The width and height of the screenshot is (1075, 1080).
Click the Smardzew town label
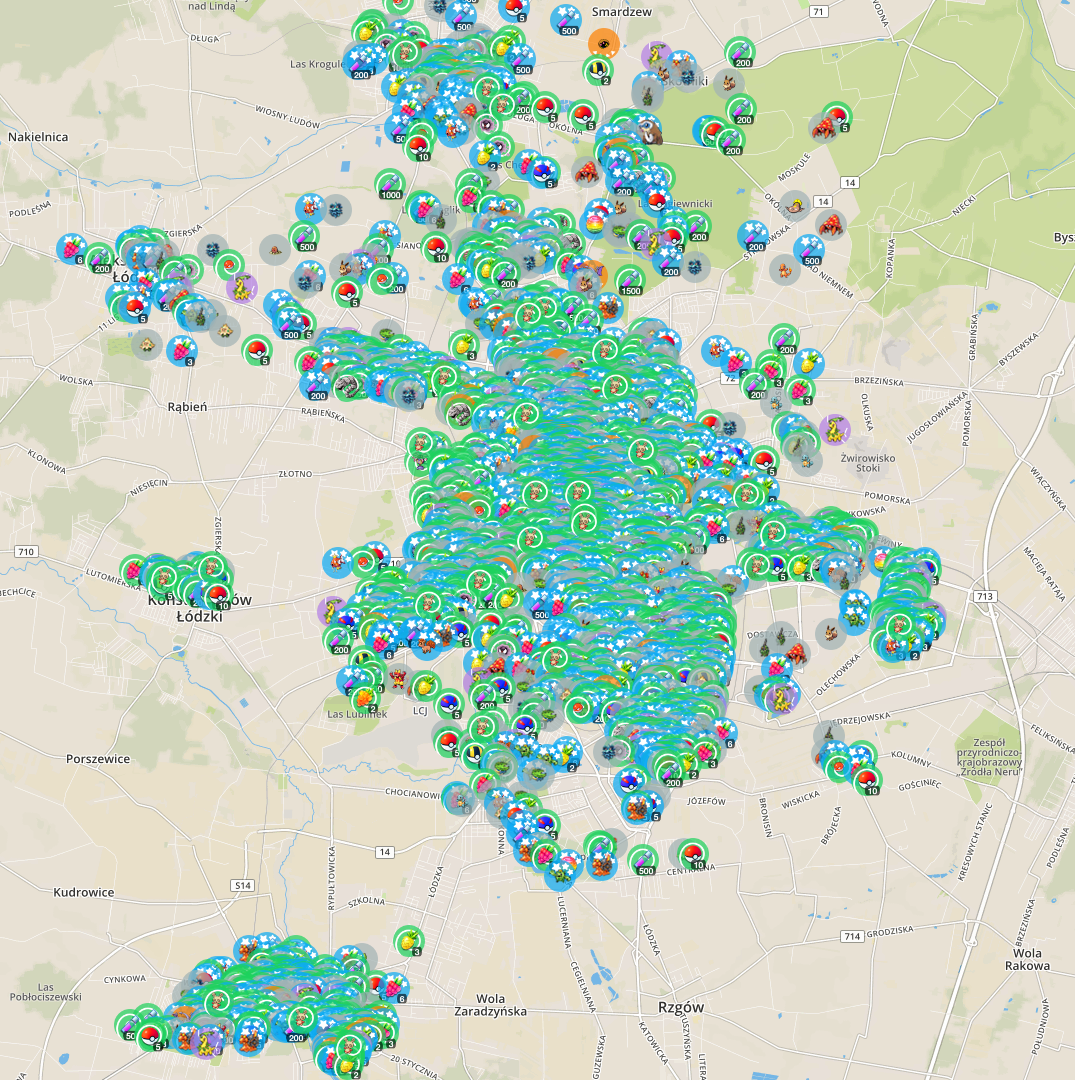[x=622, y=12]
